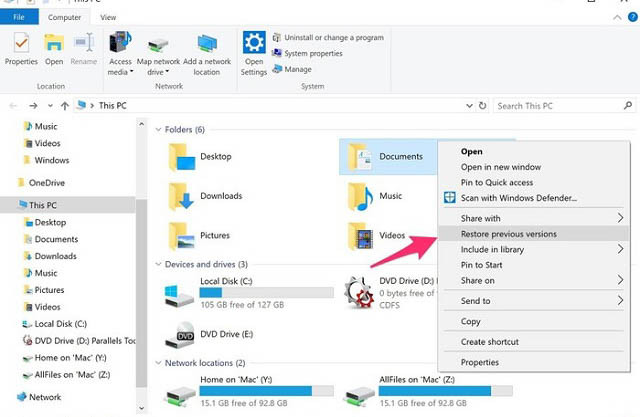This screenshot has height=417, width=640.
Task: Select DVD Drive (E:) in main pane
Action: point(209,335)
